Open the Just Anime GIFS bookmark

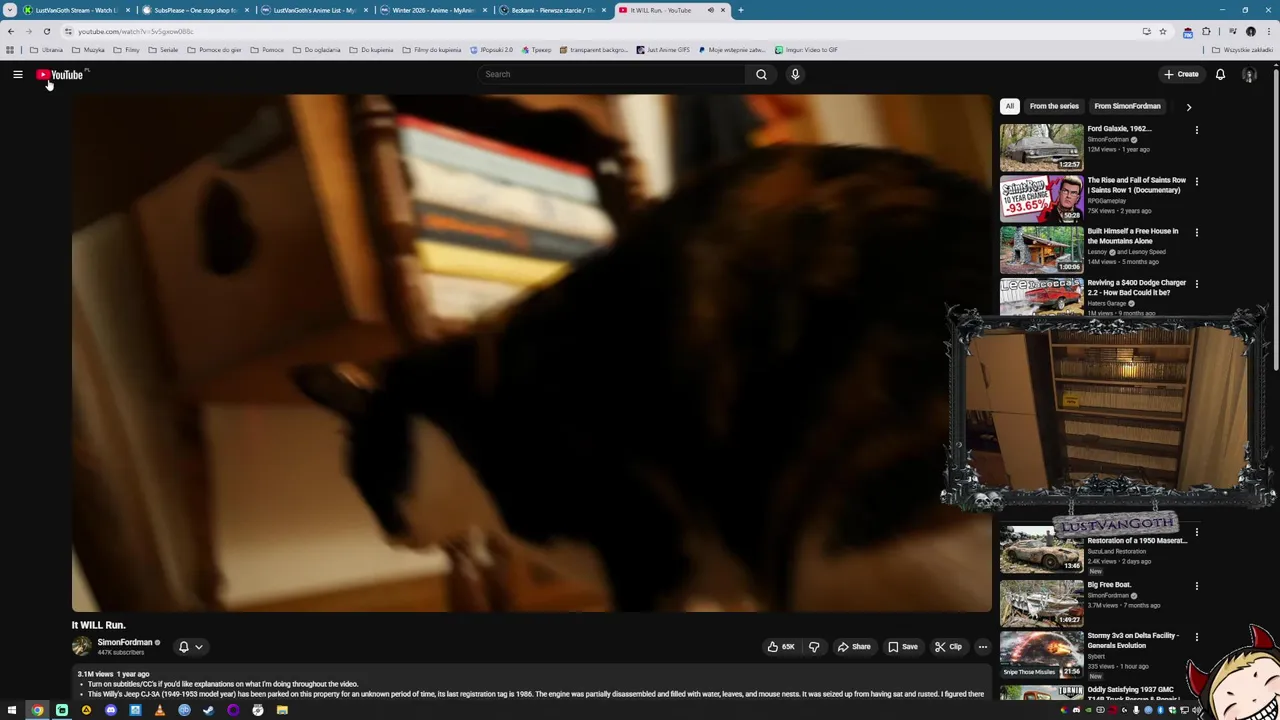pyautogui.click(x=663, y=50)
